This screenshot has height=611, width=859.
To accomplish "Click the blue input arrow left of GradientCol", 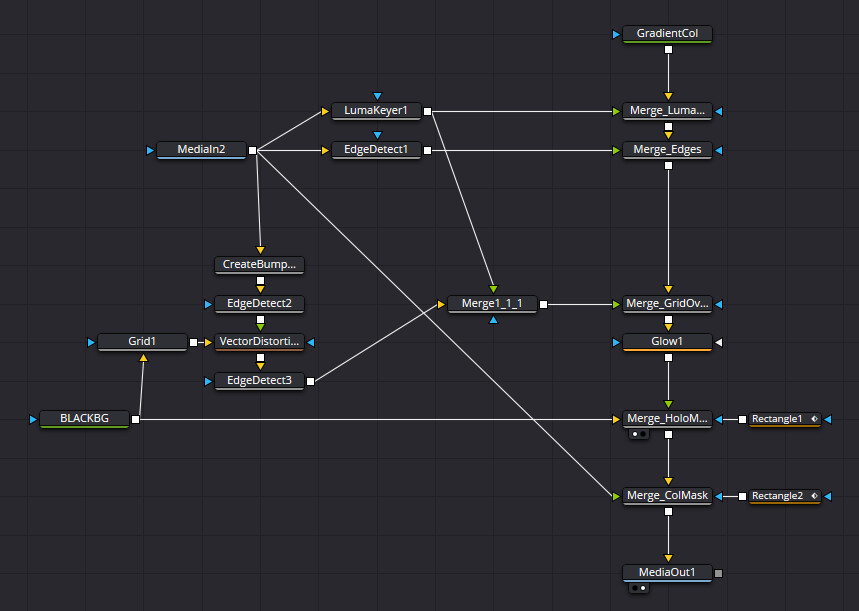I will click(x=616, y=35).
